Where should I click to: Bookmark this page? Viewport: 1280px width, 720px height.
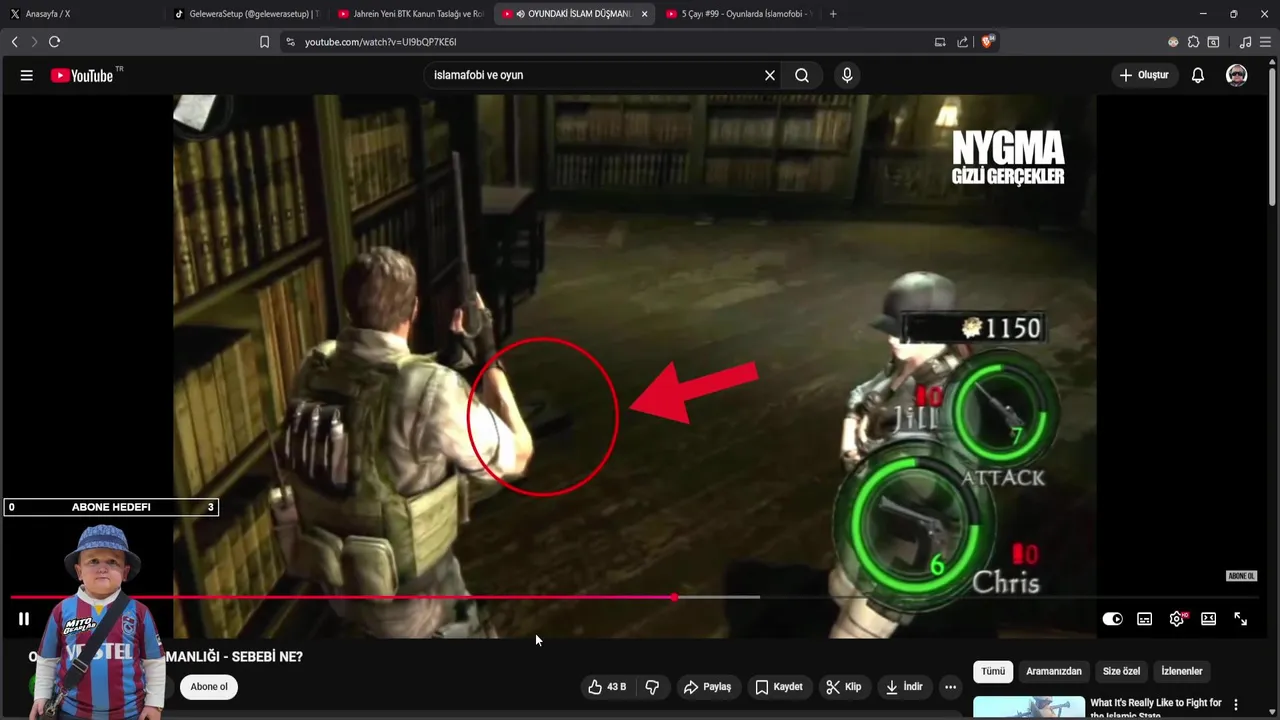264,42
